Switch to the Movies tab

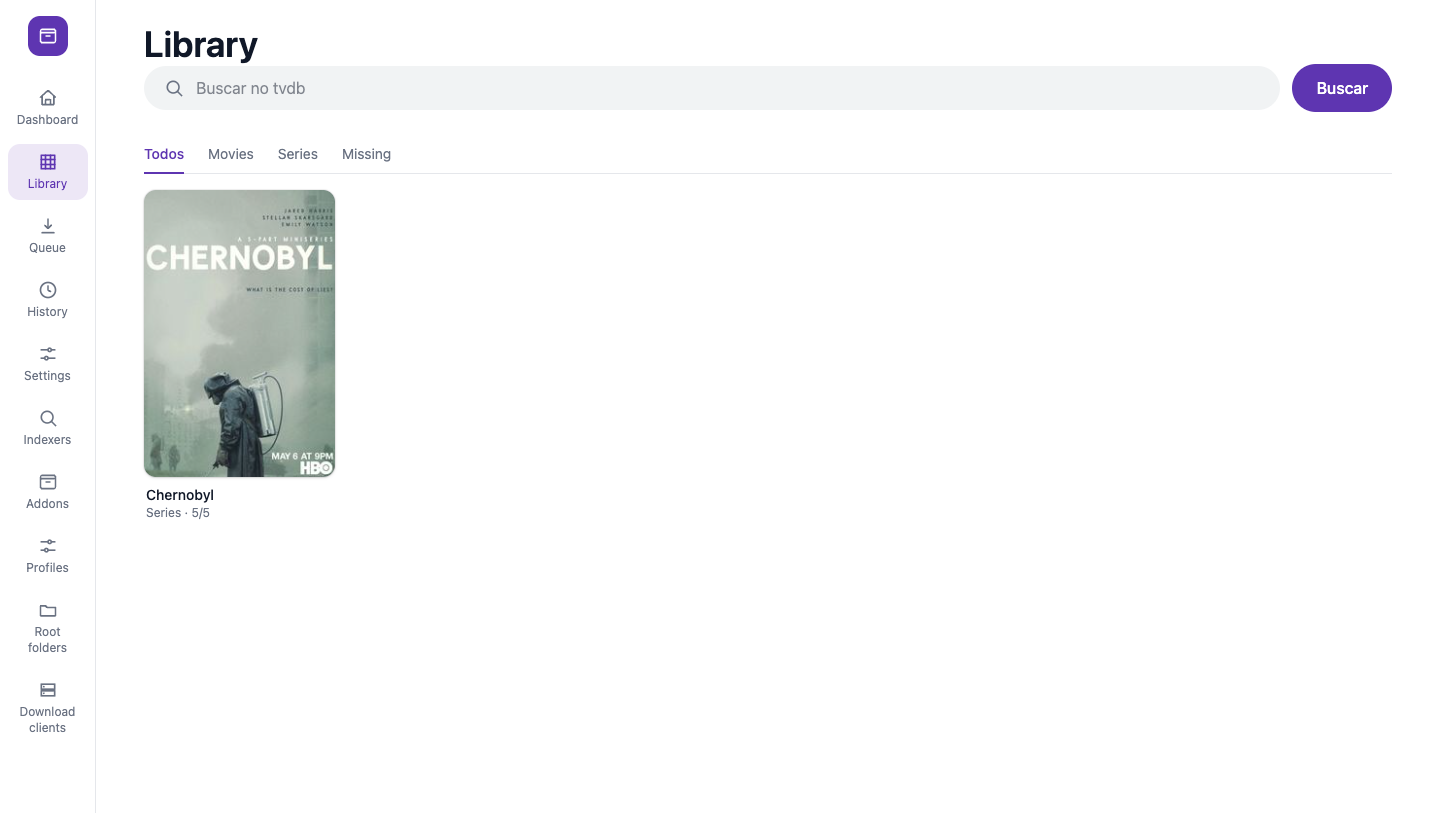click(x=231, y=154)
